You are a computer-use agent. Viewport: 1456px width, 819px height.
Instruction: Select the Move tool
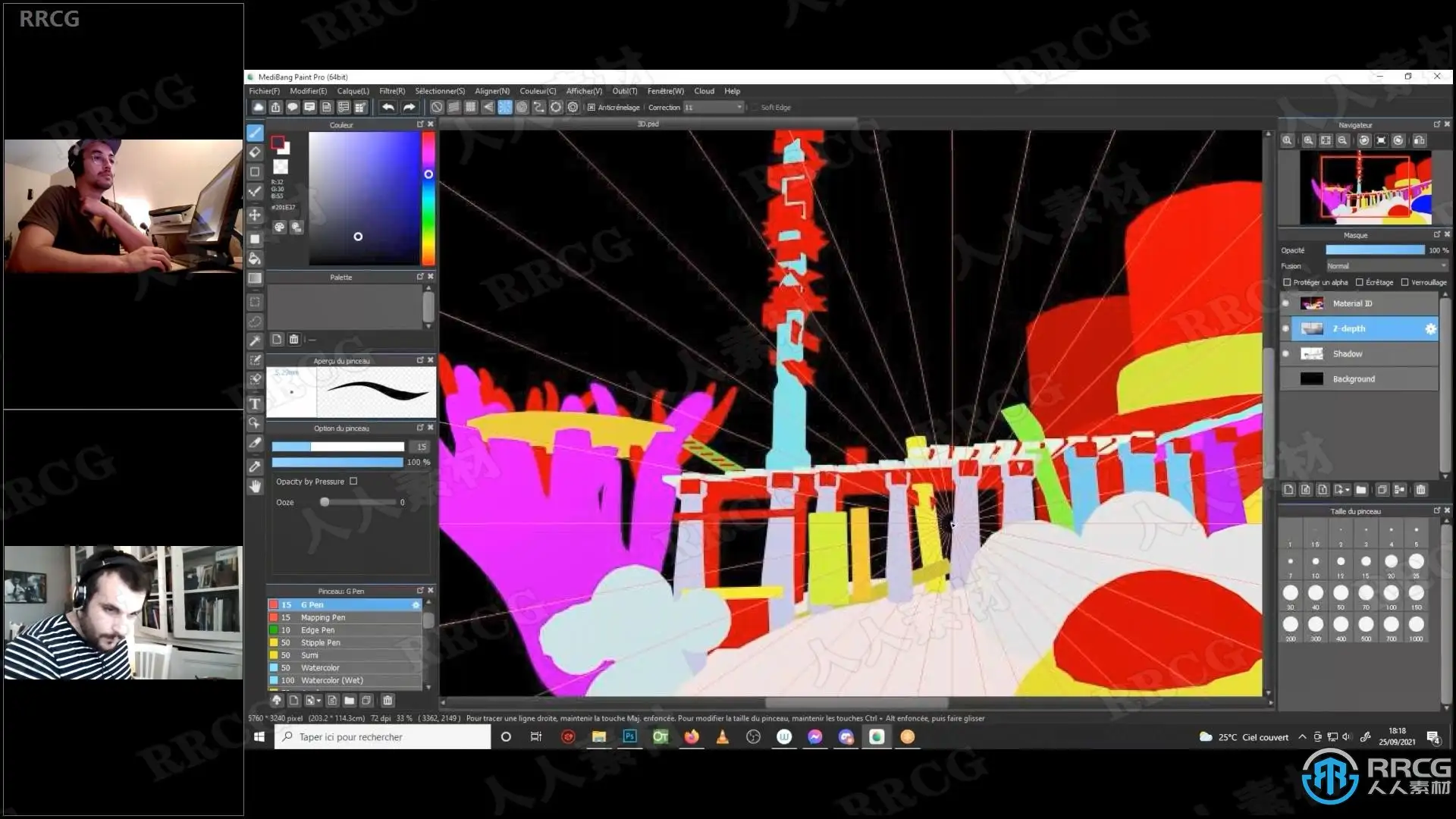(x=255, y=215)
